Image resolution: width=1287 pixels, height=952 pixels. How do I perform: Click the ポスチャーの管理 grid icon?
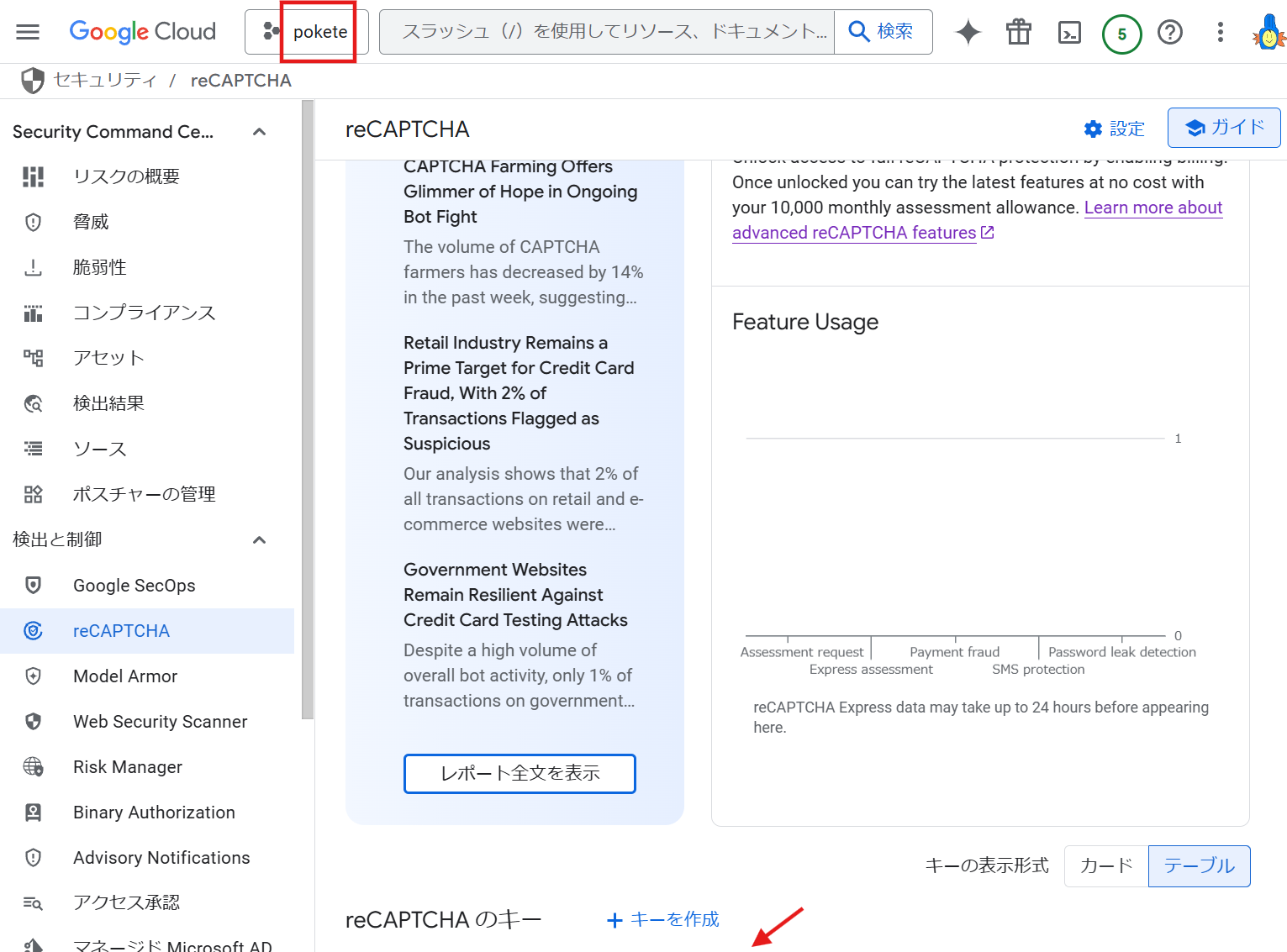point(33,494)
